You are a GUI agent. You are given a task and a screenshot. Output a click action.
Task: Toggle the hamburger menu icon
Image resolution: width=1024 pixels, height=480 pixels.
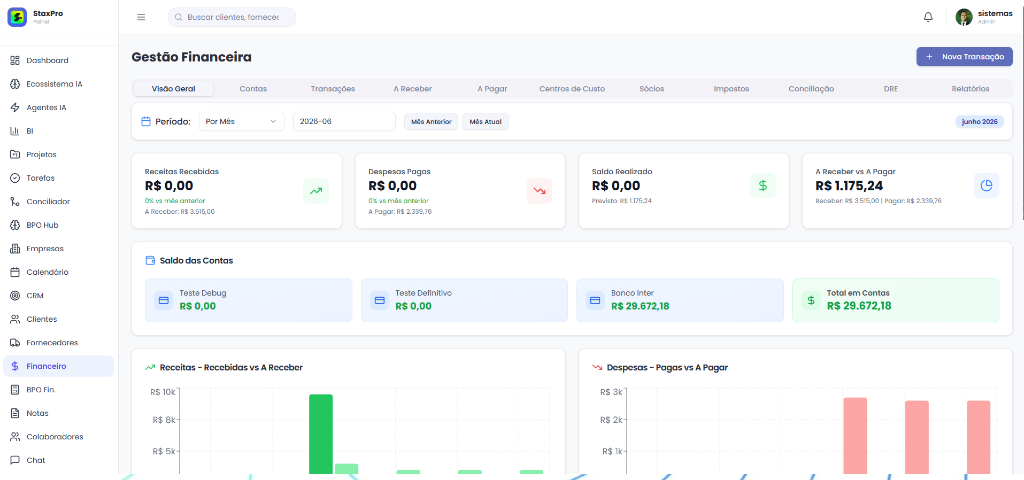(141, 17)
